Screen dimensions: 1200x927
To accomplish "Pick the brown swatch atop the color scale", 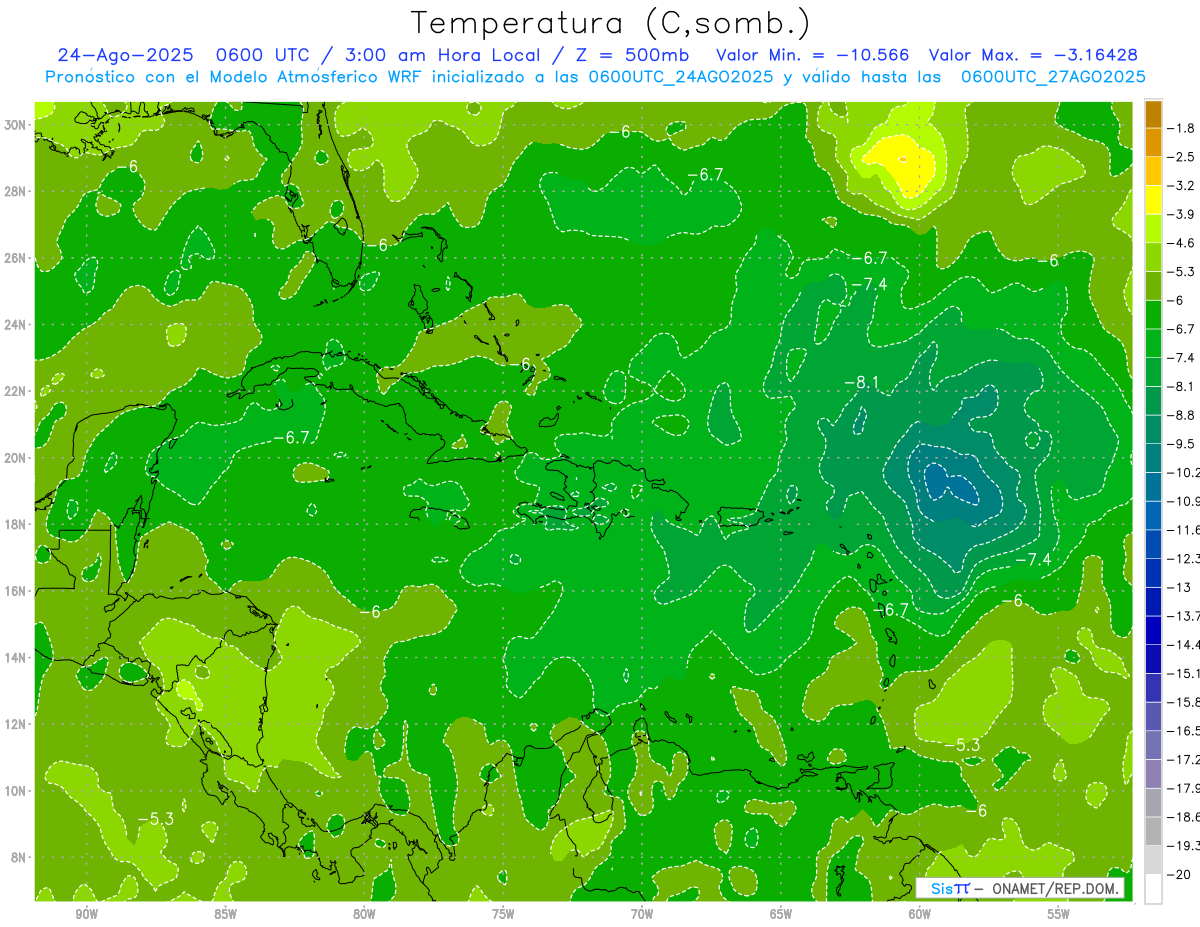I will [1153, 114].
